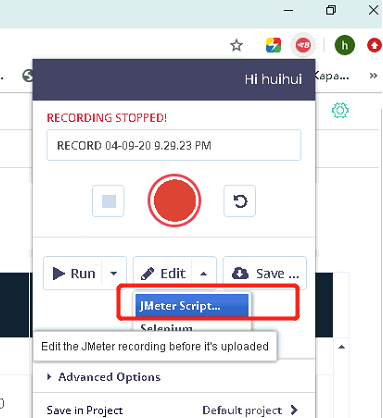The height and width of the screenshot is (418, 383).
Task: Select JMeter Script menu option
Action: click(192, 306)
